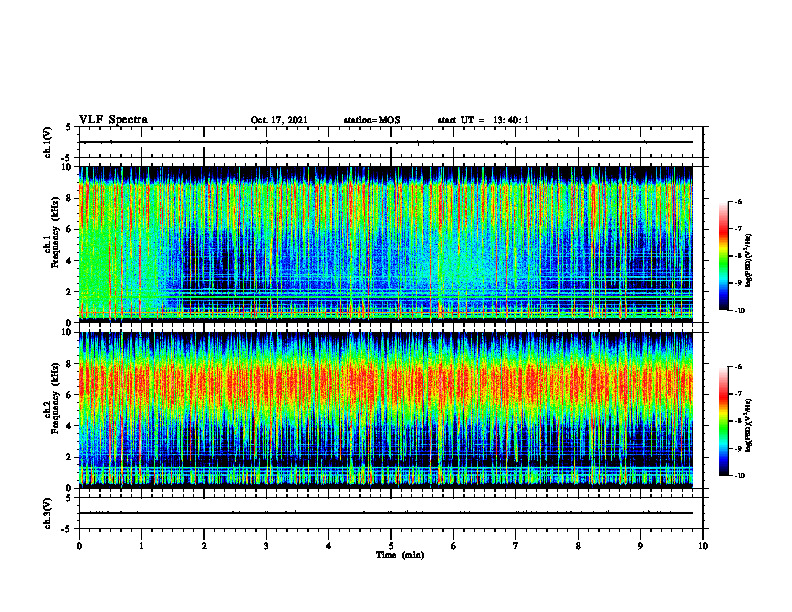Click time axis tick label "9"
The width and height of the screenshot is (792, 612).
640,546
